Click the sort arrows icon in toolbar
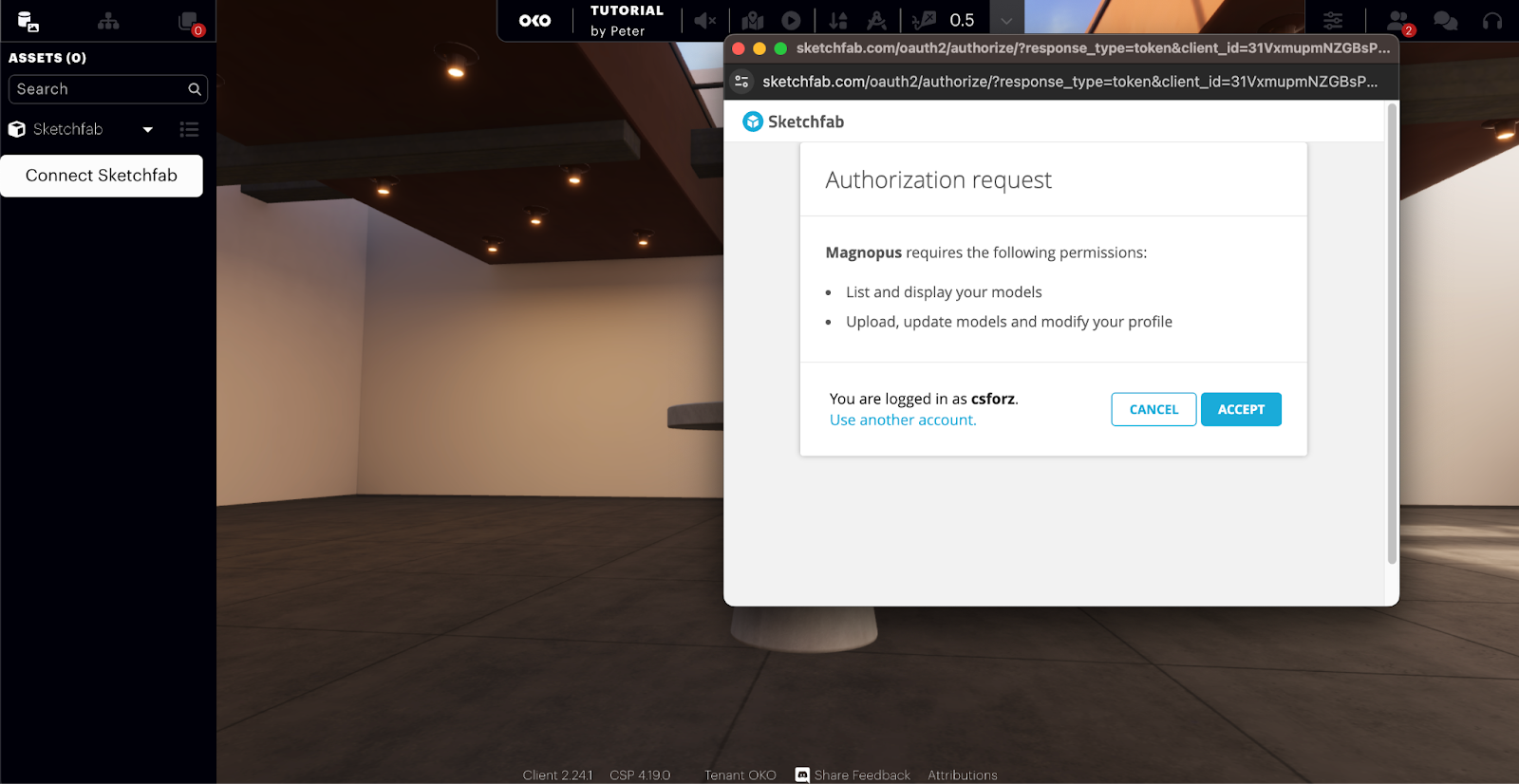Viewport: 1519px width, 784px height. click(x=838, y=20)
